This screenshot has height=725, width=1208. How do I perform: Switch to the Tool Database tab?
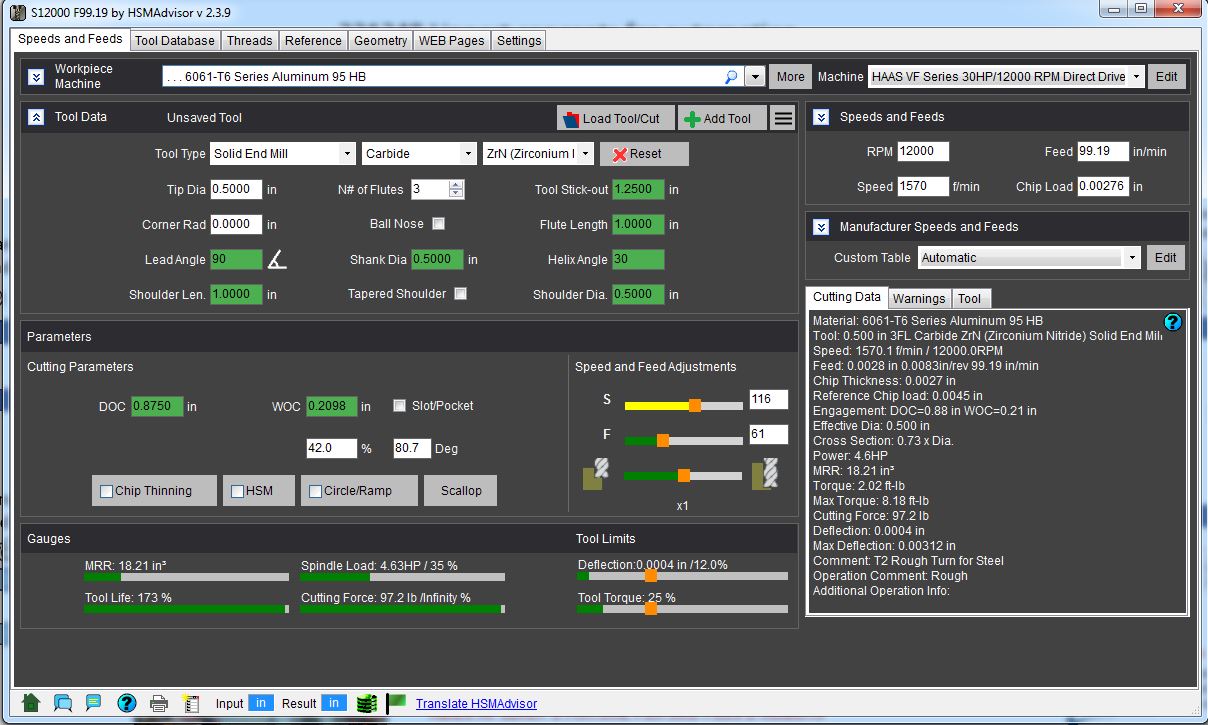(174, 41)
